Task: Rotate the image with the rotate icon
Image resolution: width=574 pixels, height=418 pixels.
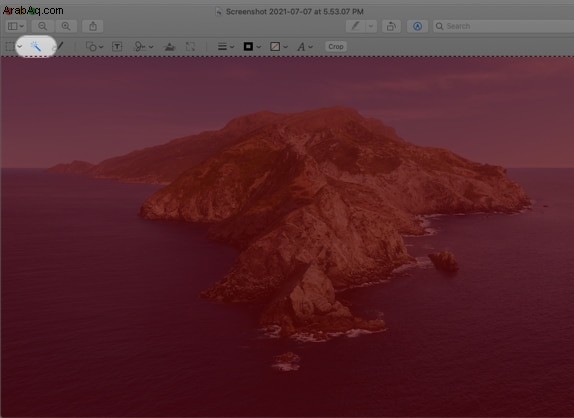Action: [x=391, y=26]
